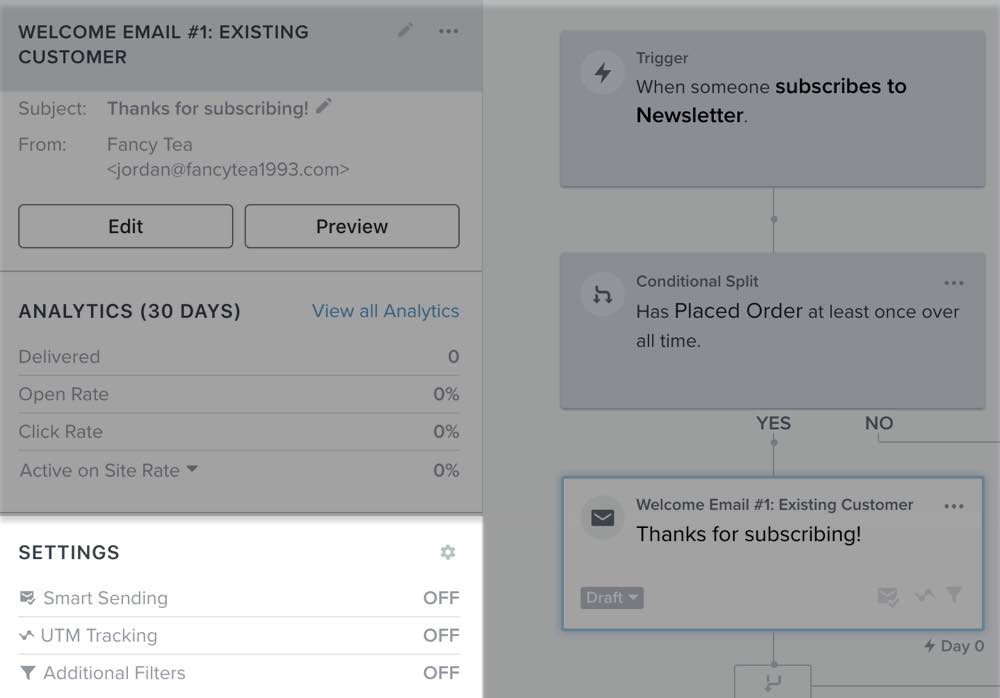Screen dimensions: 1000x698
Task: Click the Smart Sending envelope icon in Settings
Action: 28,597
